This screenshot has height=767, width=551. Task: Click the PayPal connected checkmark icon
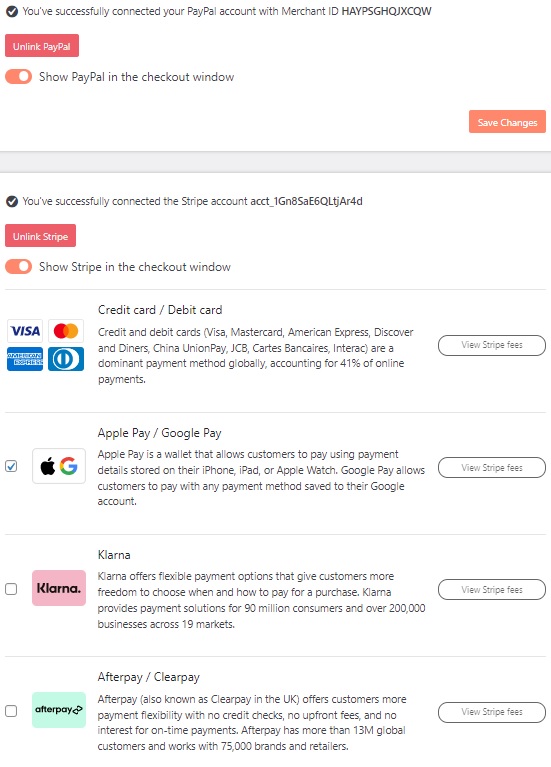(x=12, y=11)
